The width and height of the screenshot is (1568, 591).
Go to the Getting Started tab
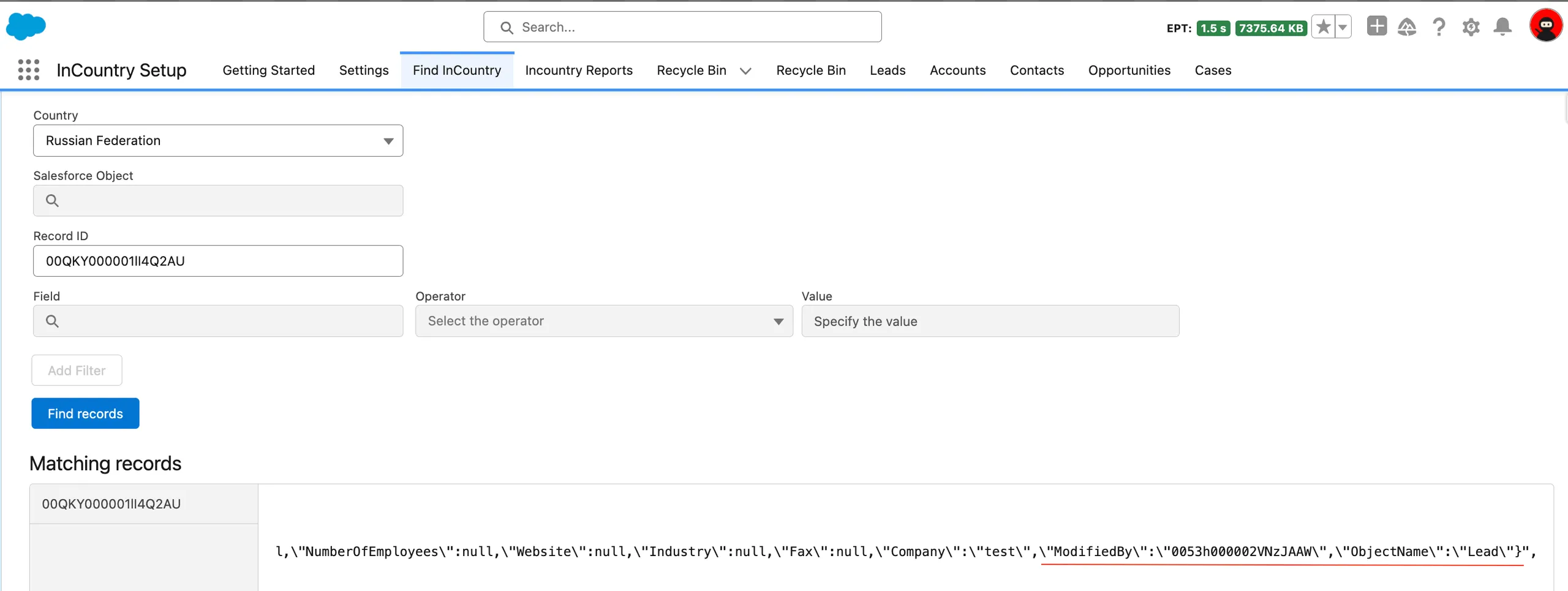coord(268,70)
